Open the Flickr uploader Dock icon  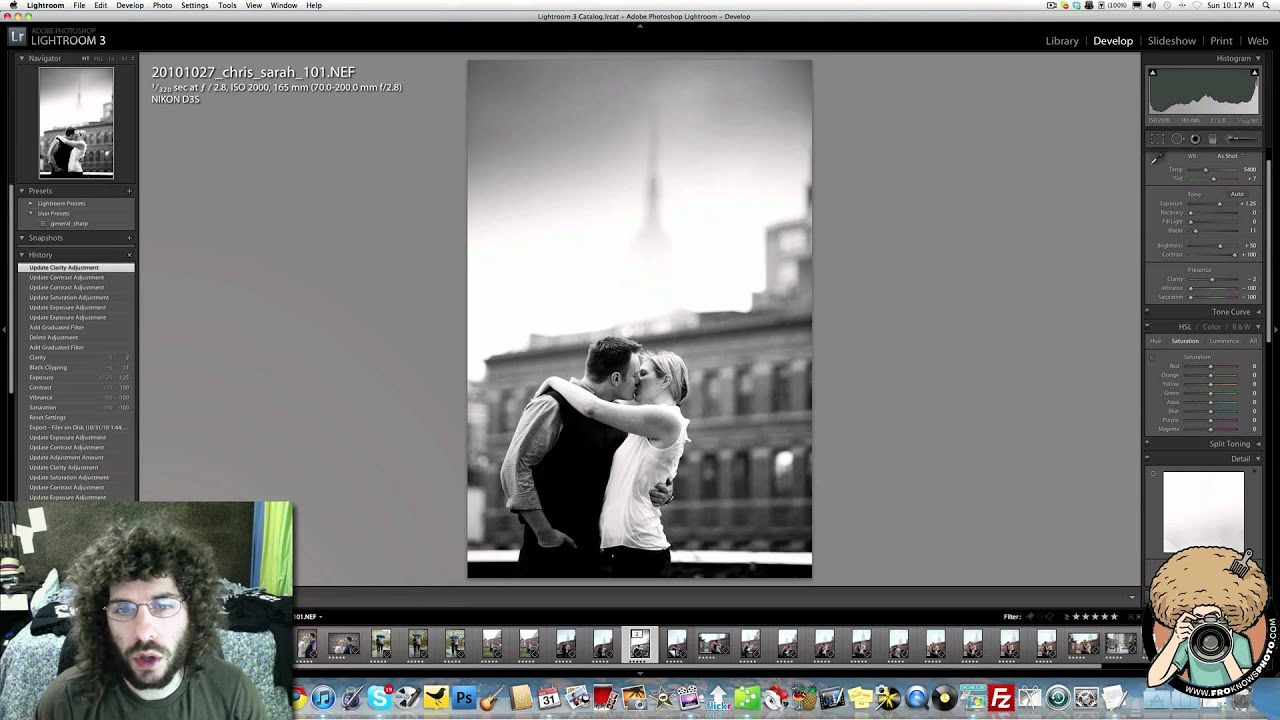click(718, 697)
